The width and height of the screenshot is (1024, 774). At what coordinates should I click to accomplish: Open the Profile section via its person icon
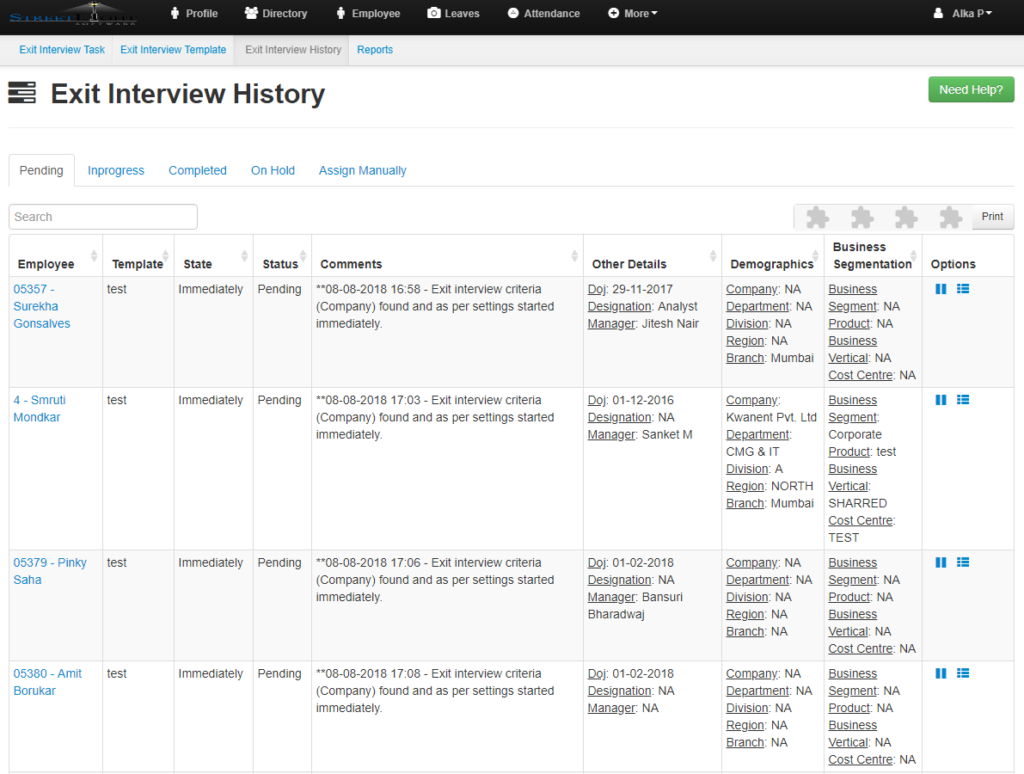pos(175,13)
